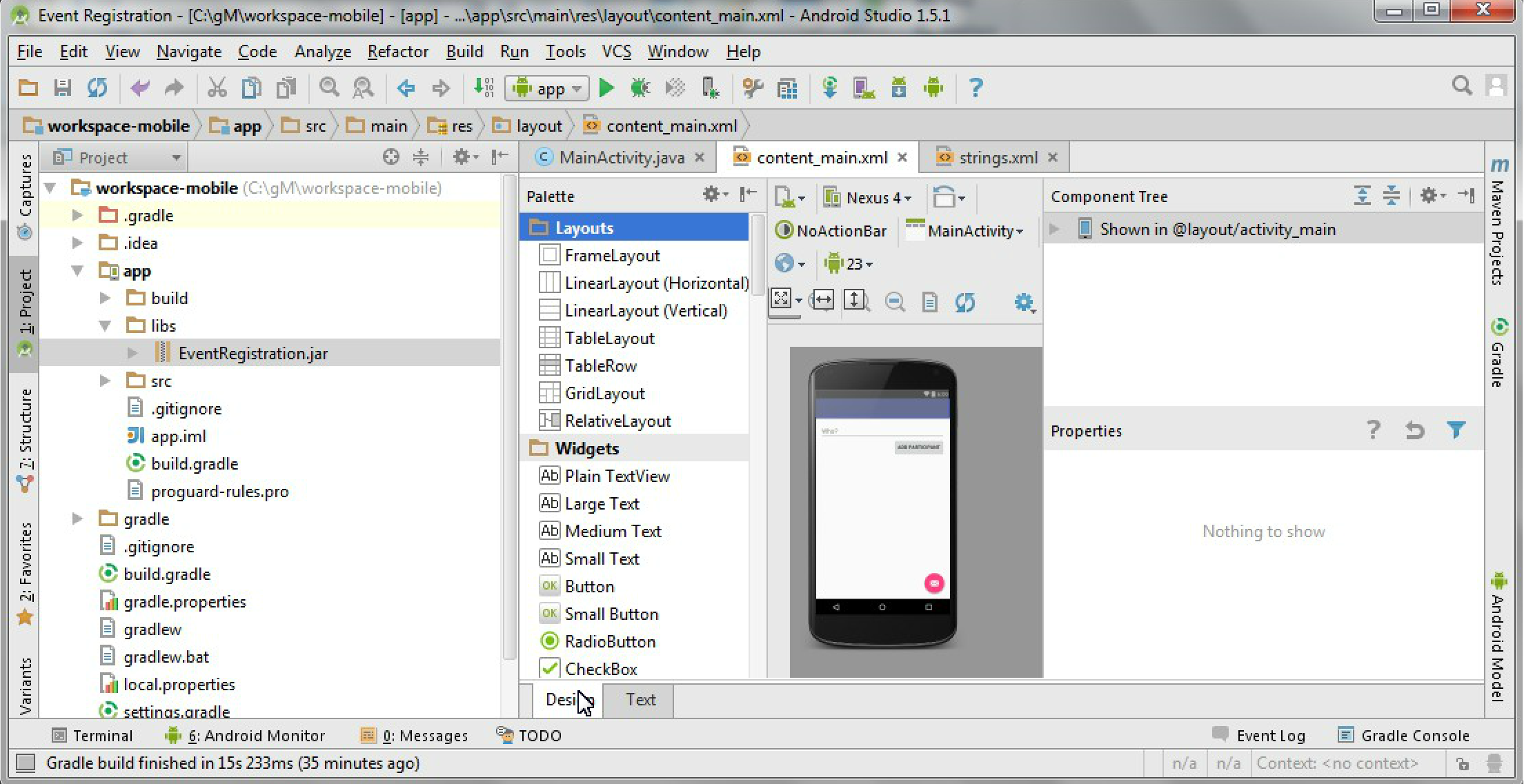Click the Save All toolbar icon
This screenshot has width=1524, height=784.
tap(63, 88)
